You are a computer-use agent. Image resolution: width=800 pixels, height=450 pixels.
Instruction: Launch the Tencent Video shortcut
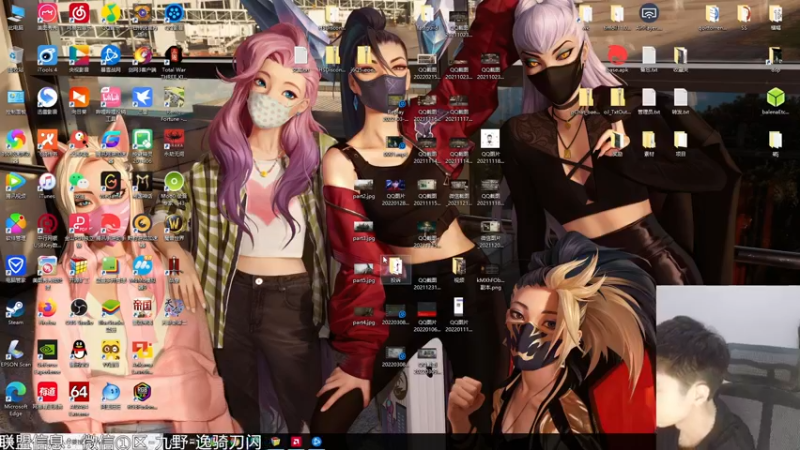tap(15, 181)
